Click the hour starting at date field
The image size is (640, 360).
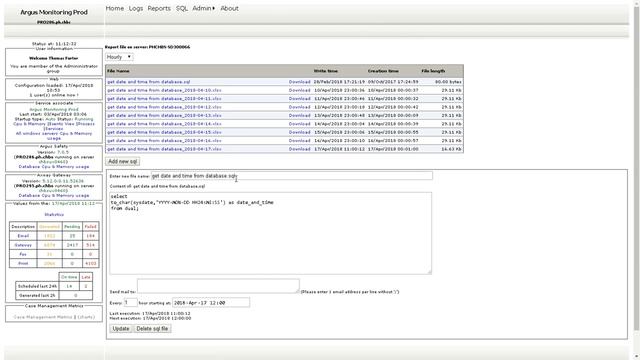click(211, 302)
